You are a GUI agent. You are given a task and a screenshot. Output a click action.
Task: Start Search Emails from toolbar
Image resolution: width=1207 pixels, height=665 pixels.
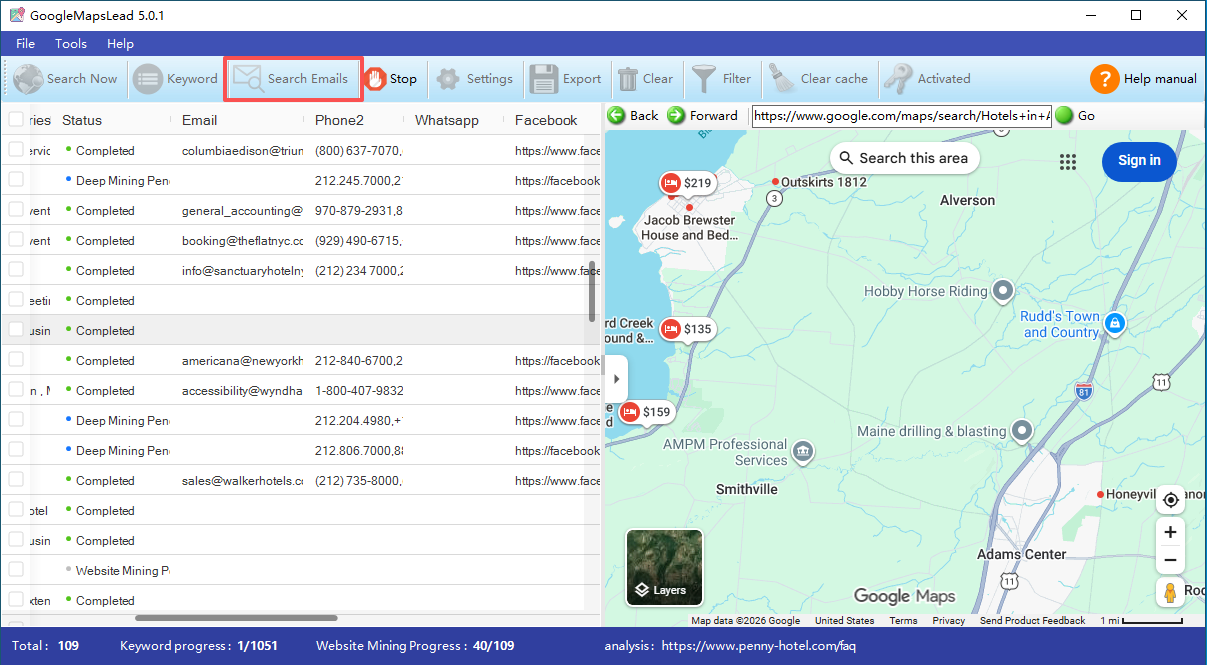point(292,79)
